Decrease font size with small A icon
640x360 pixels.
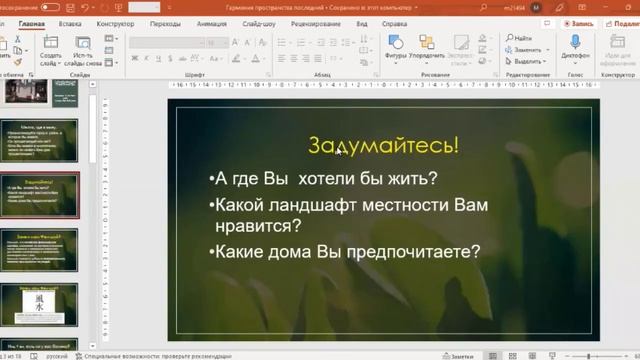click(247, 42)
